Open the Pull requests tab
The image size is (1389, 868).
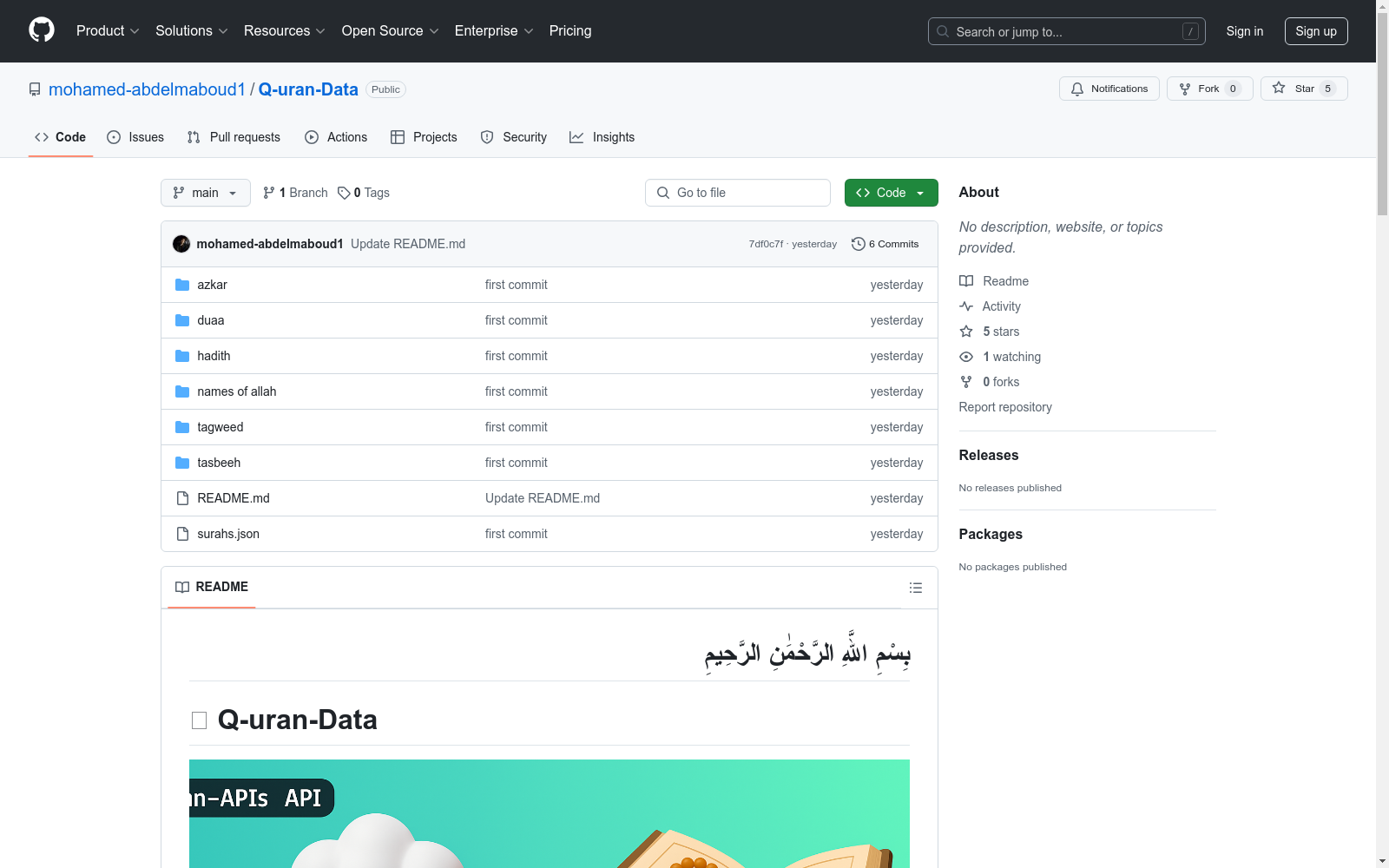(234, 137)
